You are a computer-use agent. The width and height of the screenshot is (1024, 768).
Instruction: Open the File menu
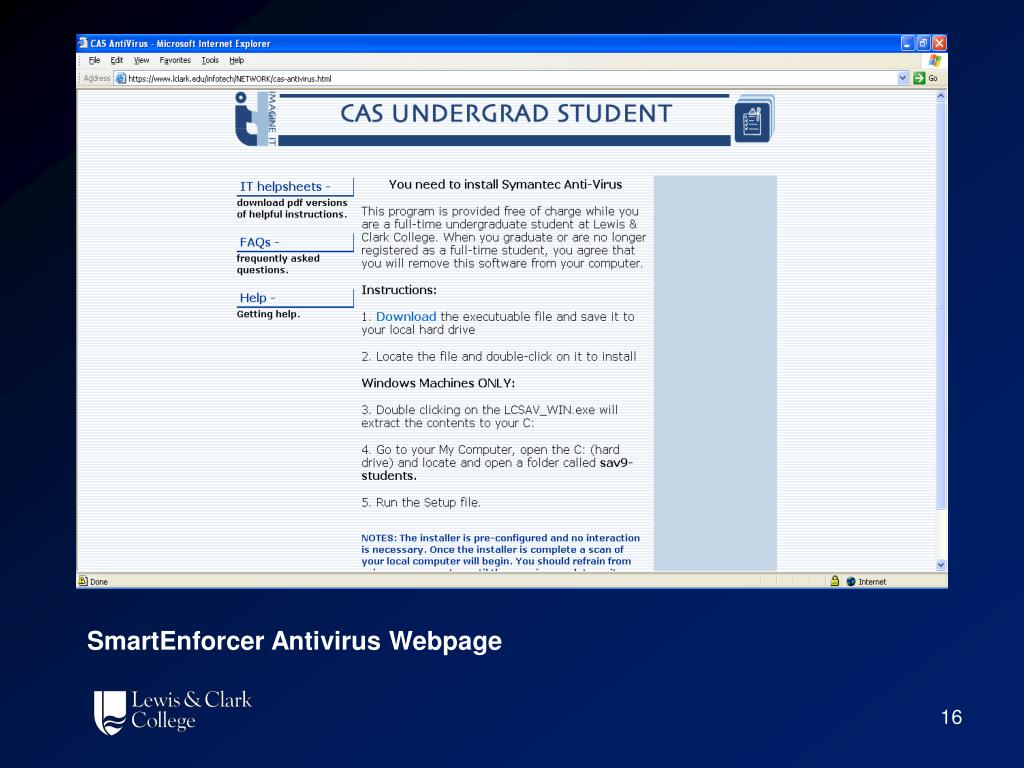[95, 60]
